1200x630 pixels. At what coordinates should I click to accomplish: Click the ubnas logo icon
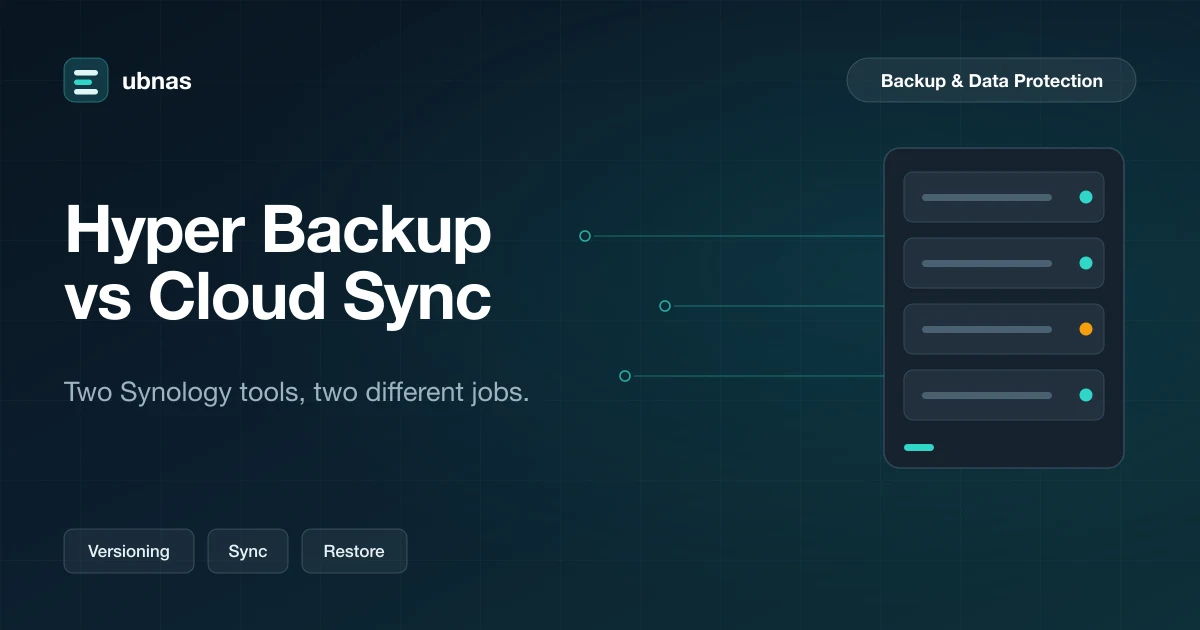(86, 80)
